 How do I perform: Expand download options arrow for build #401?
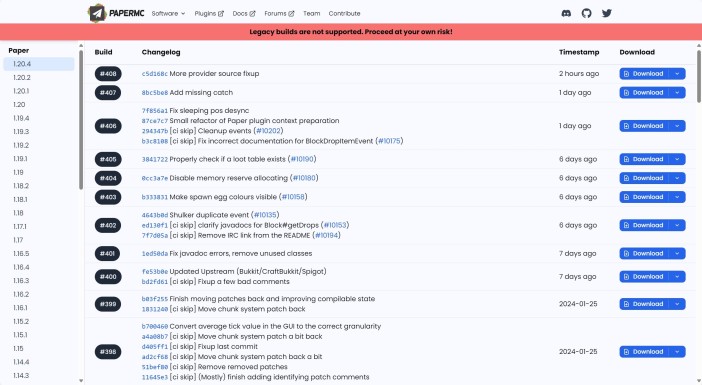677,253
